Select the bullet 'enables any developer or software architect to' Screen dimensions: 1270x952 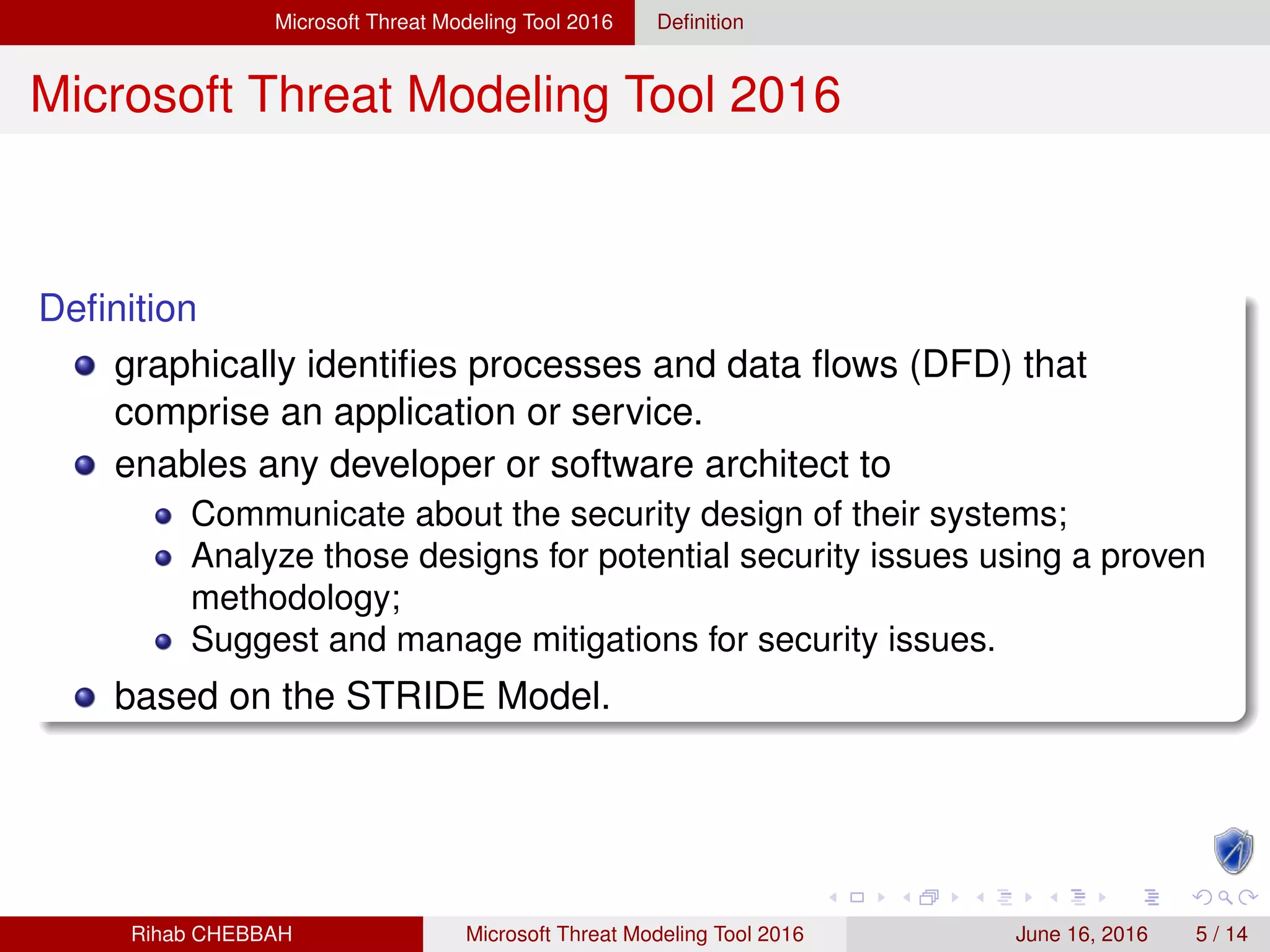pyautogui.click(x=502, y=464)
